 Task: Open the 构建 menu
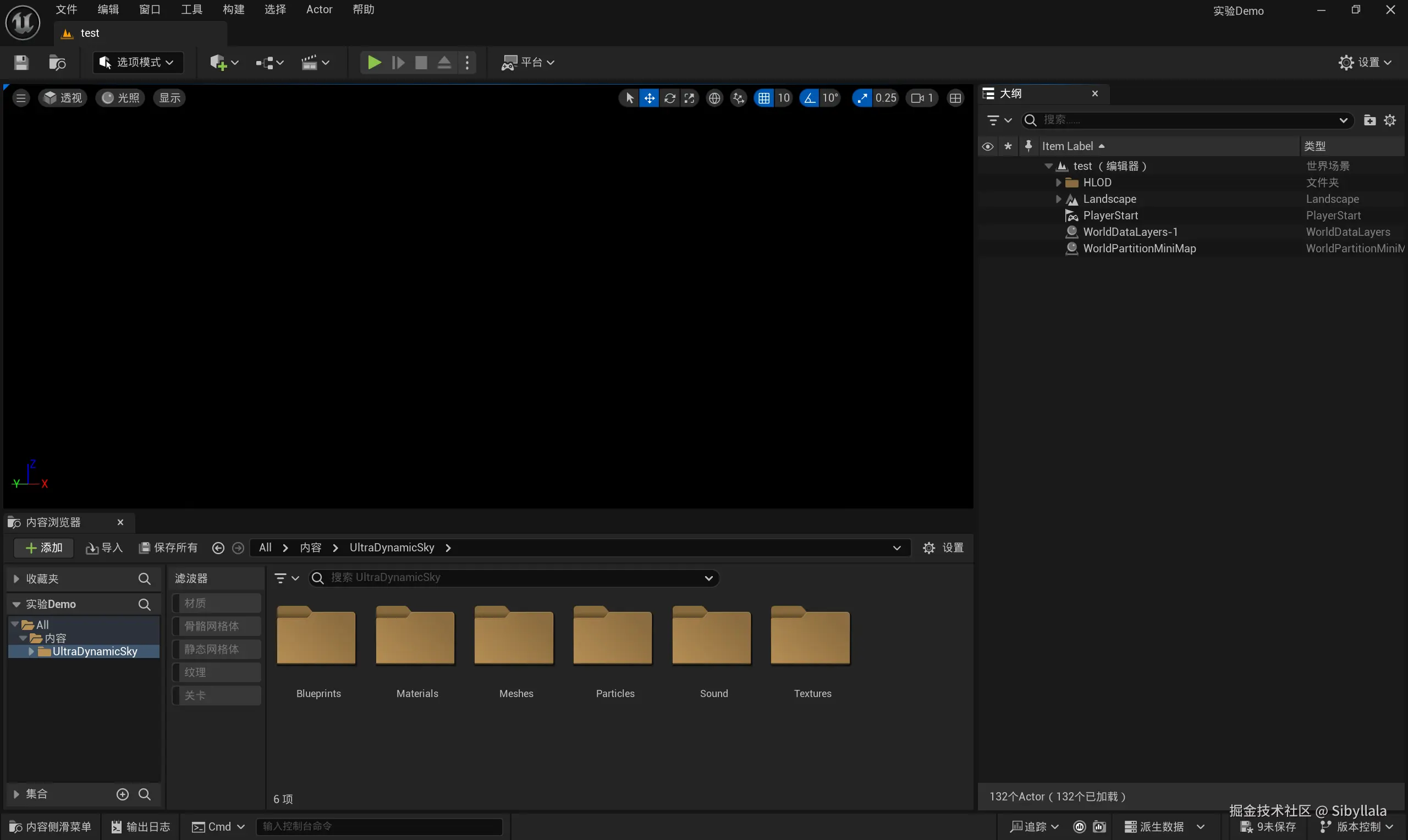coord(233,10)
